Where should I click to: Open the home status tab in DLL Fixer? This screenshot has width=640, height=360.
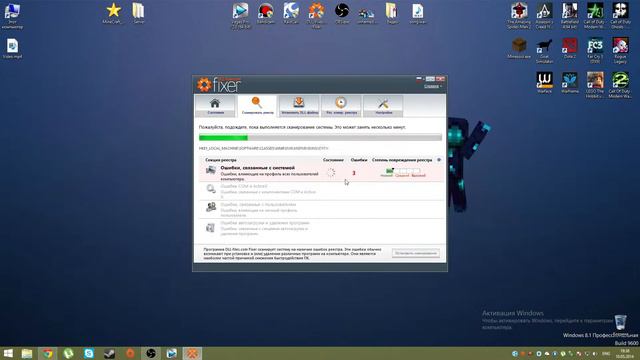[215, 106]
